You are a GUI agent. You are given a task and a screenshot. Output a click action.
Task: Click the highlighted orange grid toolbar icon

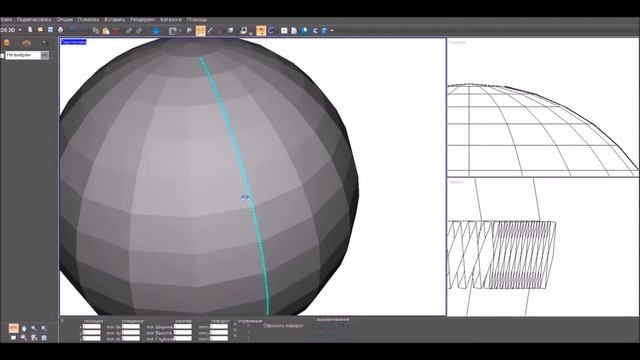(200, 31)
